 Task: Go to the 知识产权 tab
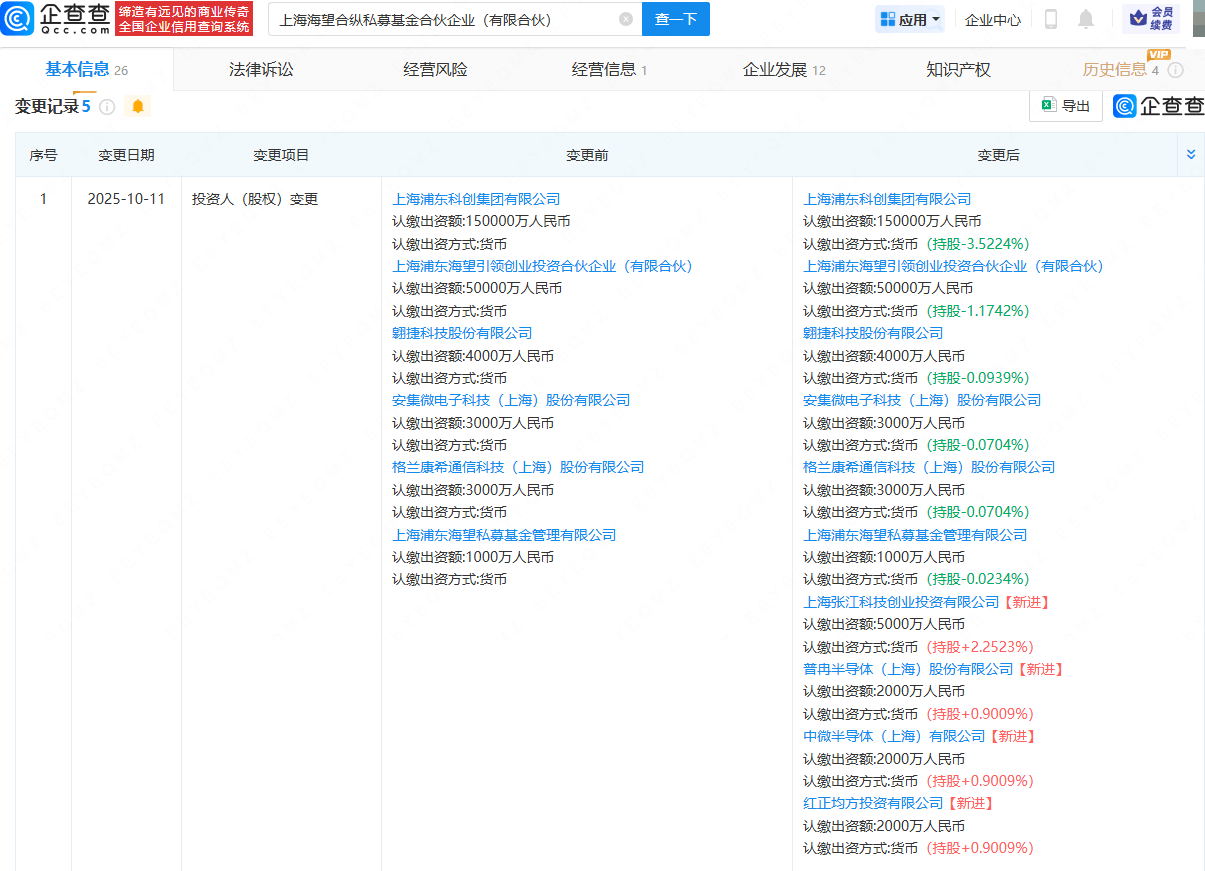point(958,70)
